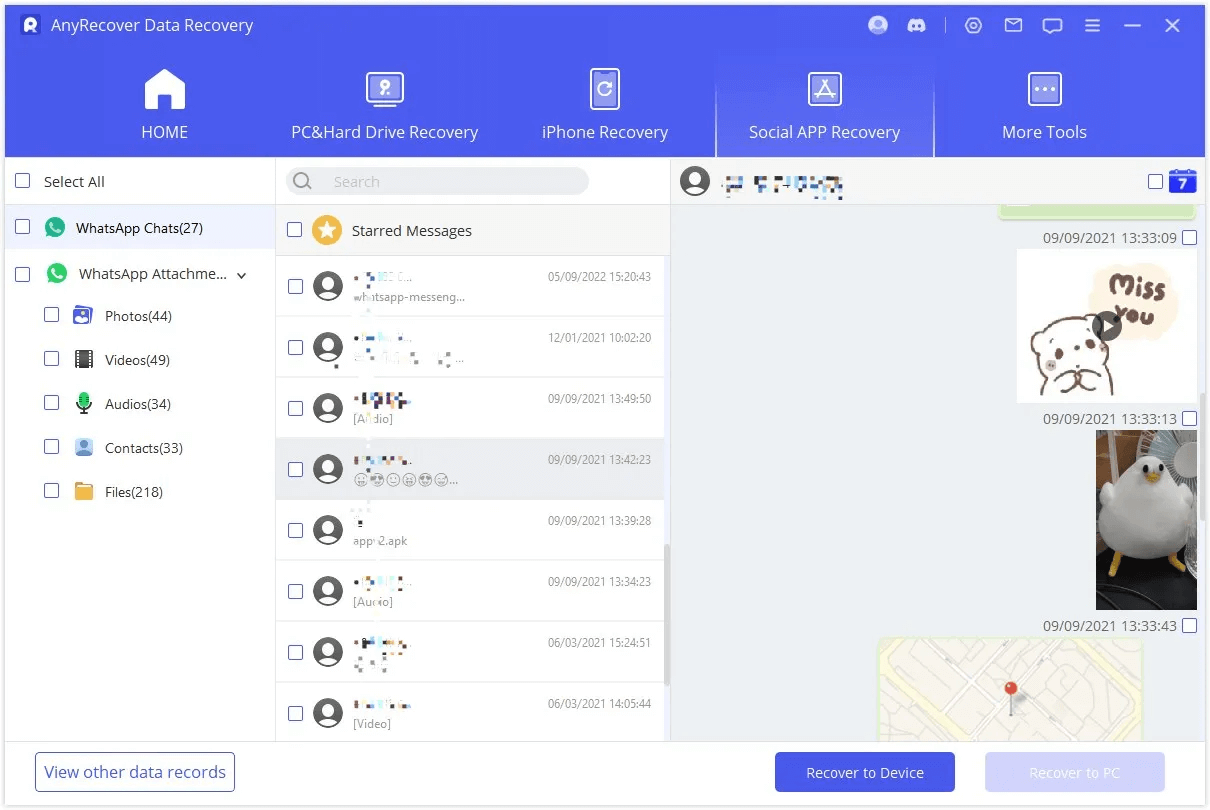The image size is (1210, 810).
Task: Play the Miss You sticker video
Action: 1106,325
